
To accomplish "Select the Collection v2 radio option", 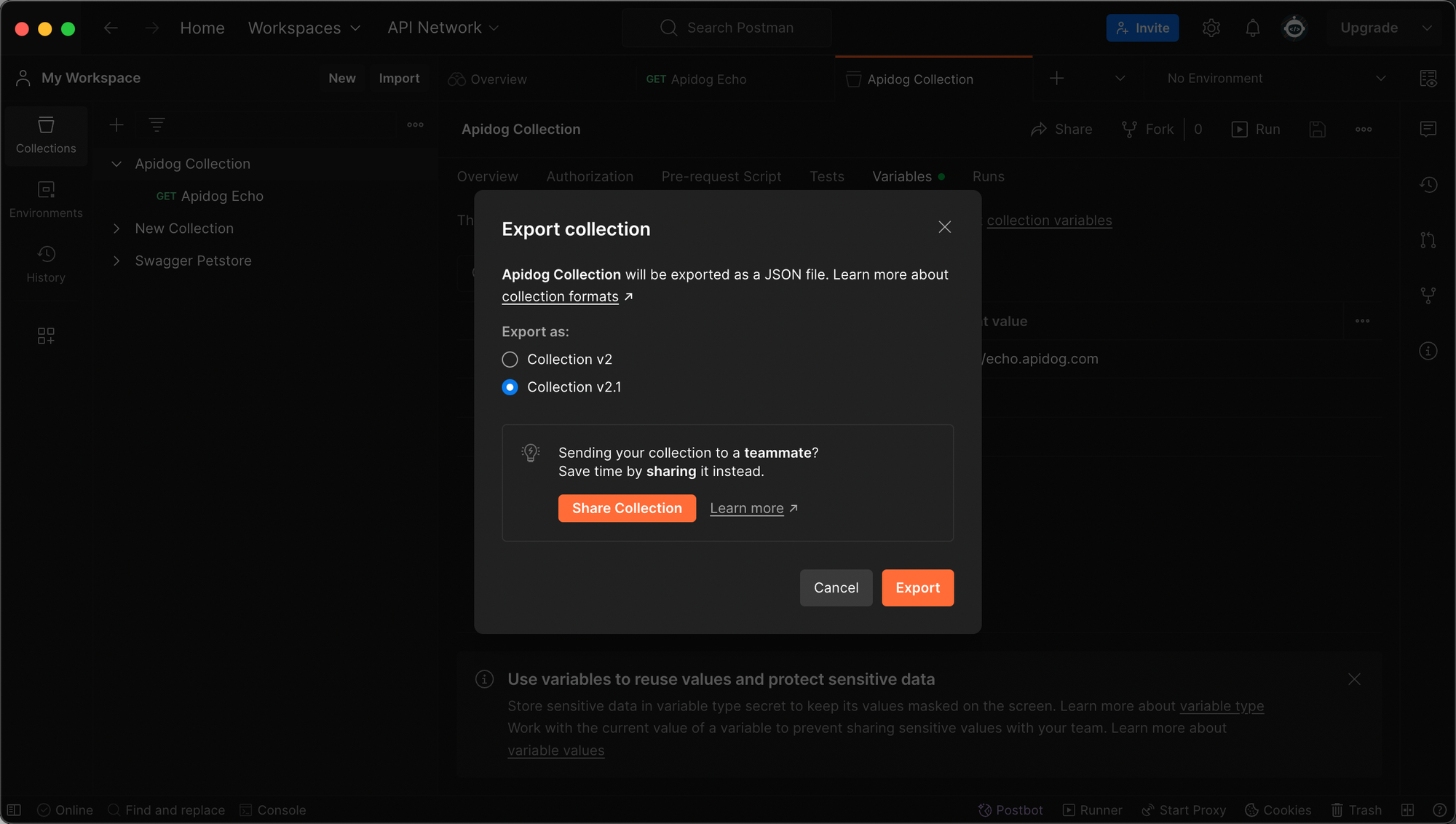I will pyautogui.click(x=510, y=360).
